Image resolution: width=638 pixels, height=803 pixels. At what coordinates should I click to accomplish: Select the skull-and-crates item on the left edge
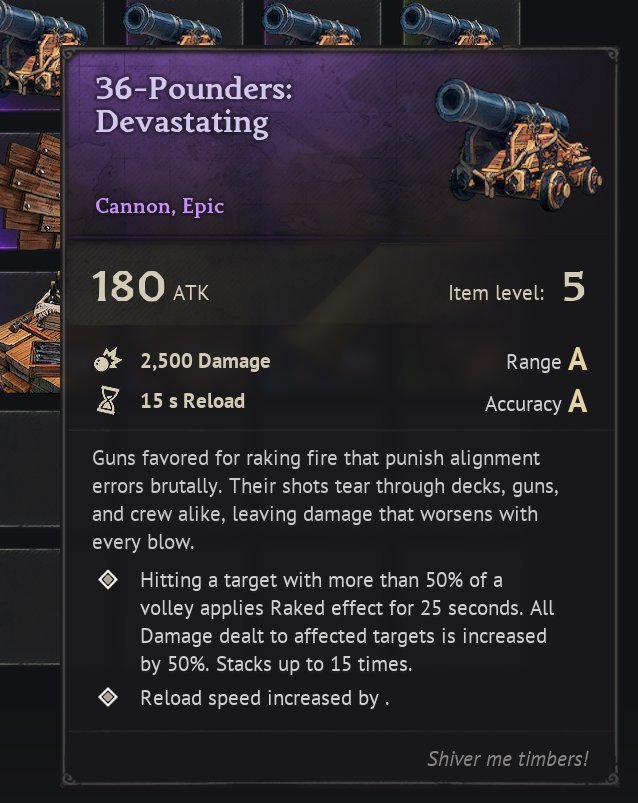(x=30, y=330)
